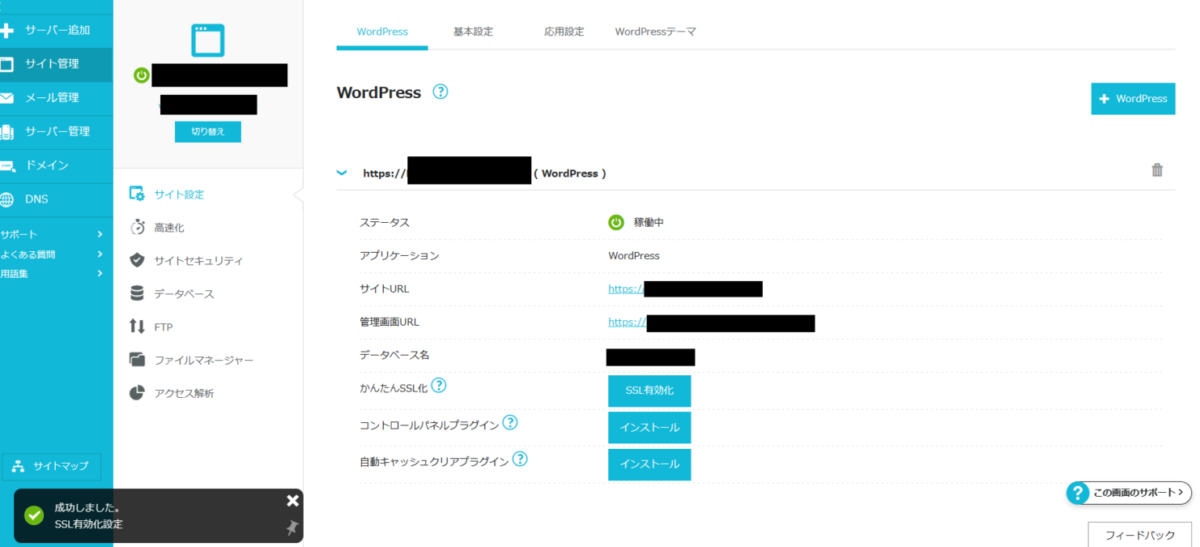Click the ステータス label
Screen dimensions: 1200x547
click(x=384, y=222)
